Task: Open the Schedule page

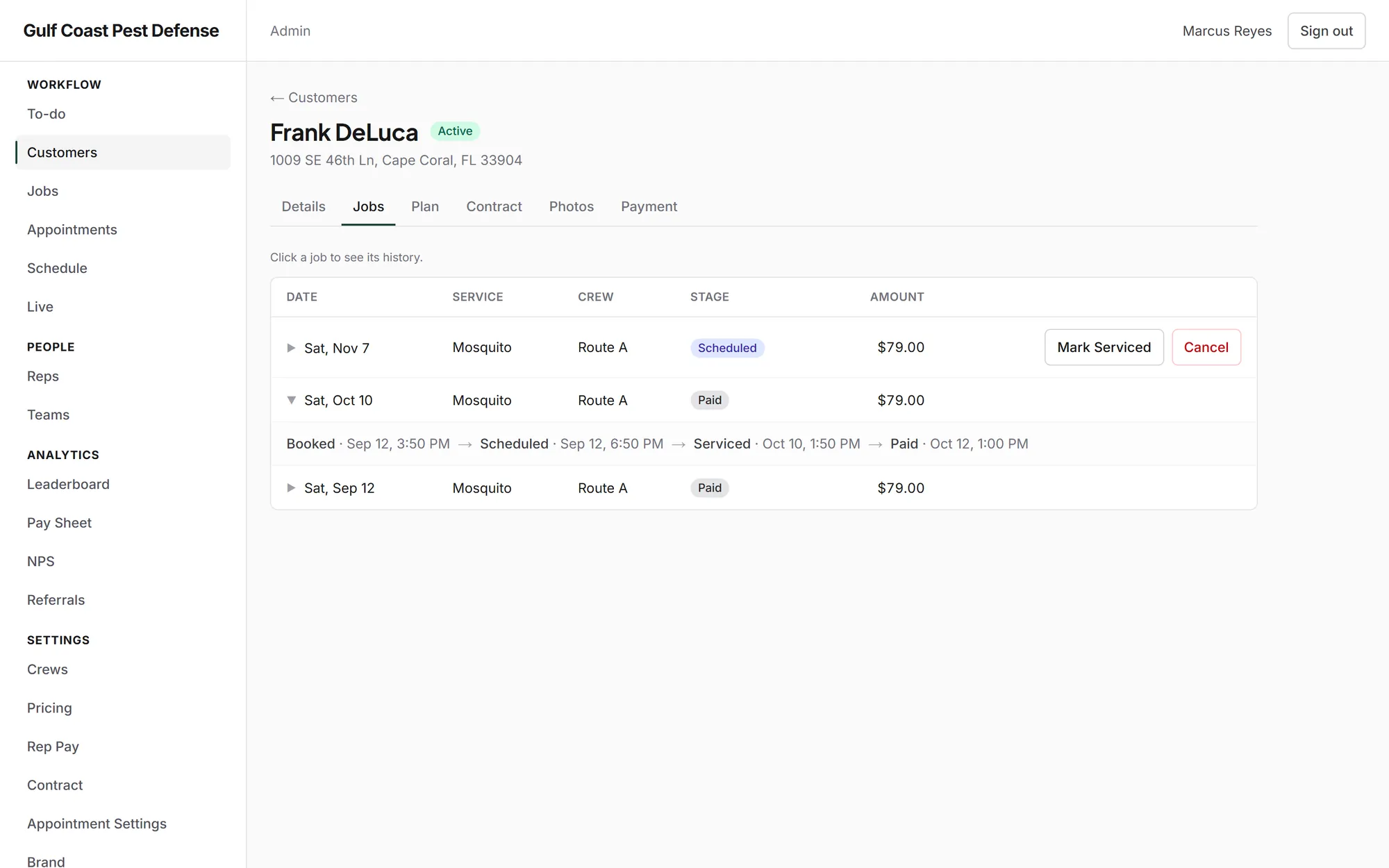Action: click(123, 268)
